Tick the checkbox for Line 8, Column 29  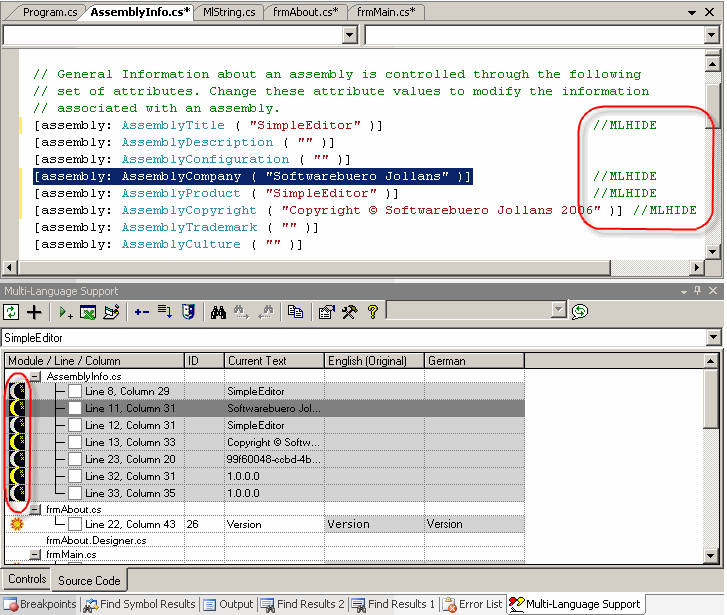coord(75,391)
